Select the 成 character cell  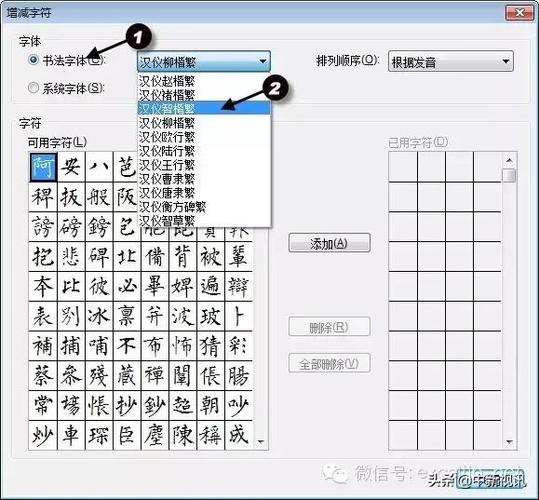[239, 435]
